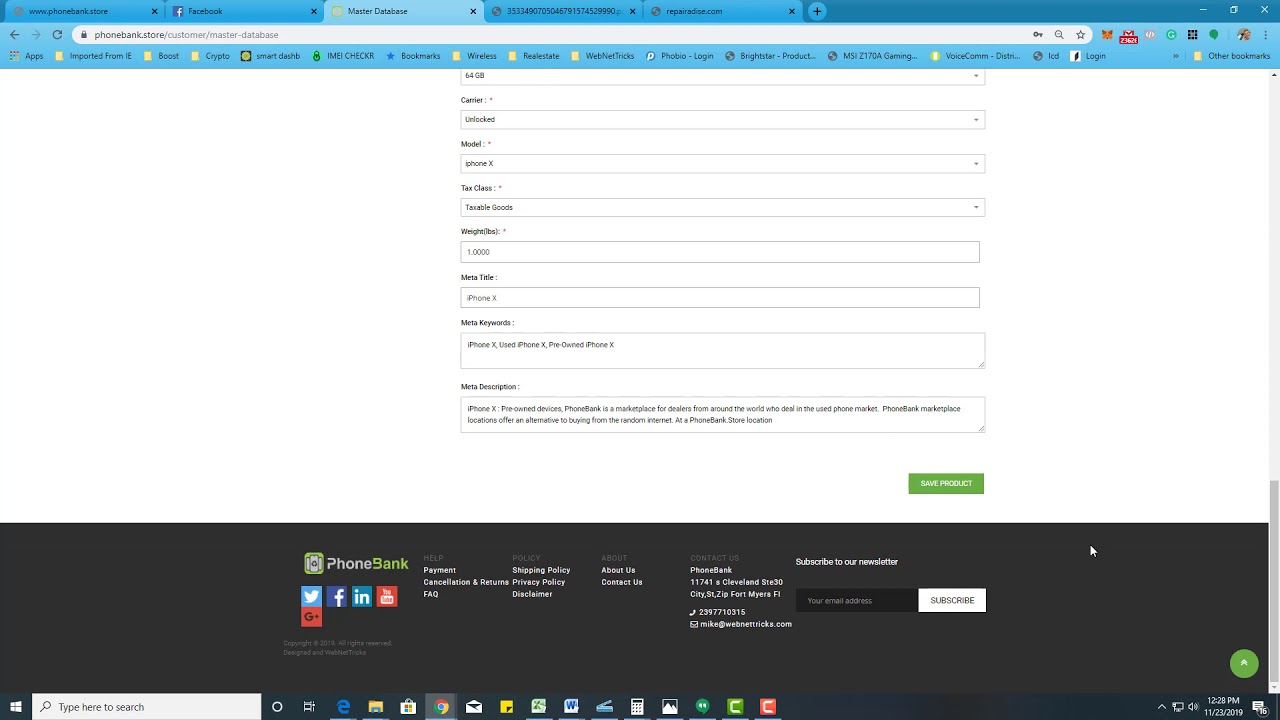Click the Windows taskbar search box
The width and height of the screenshot is (1280, 720).
point(147,707)
